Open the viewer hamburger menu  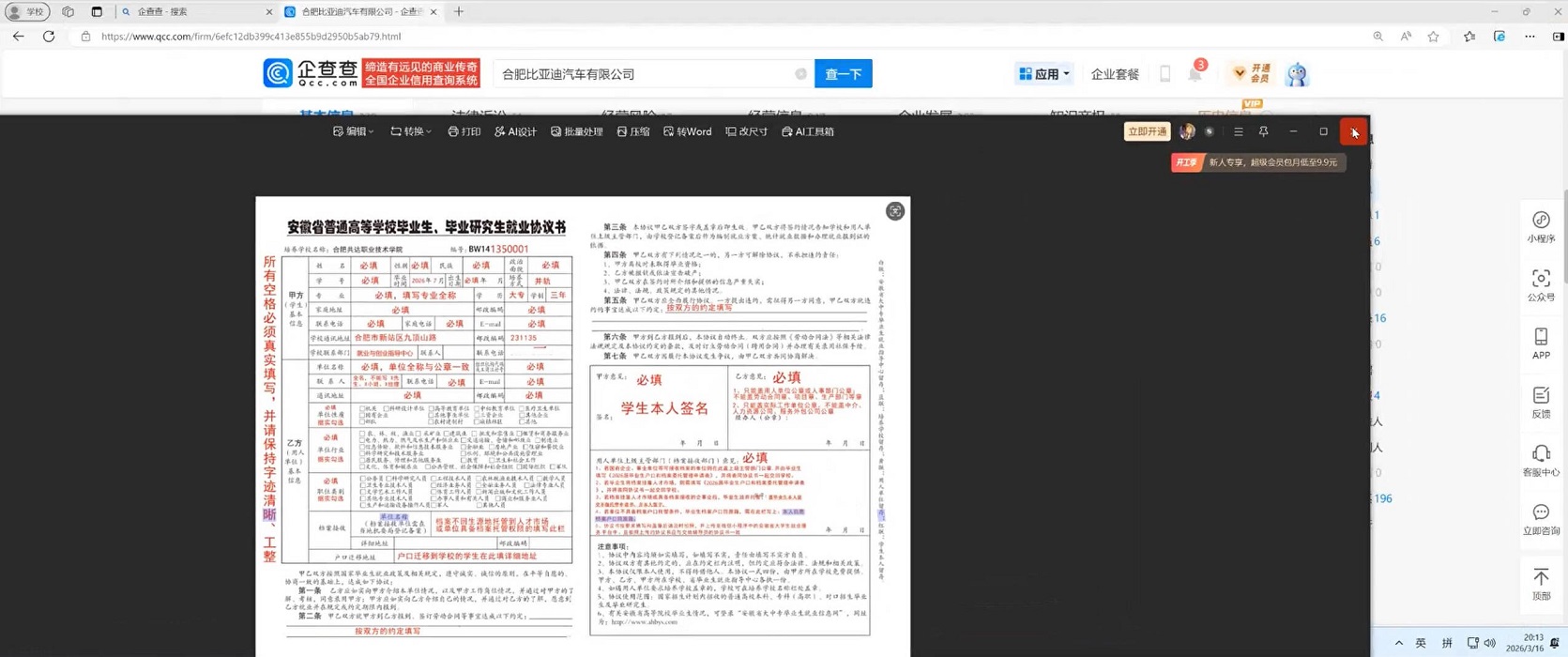coord(1238,132)
